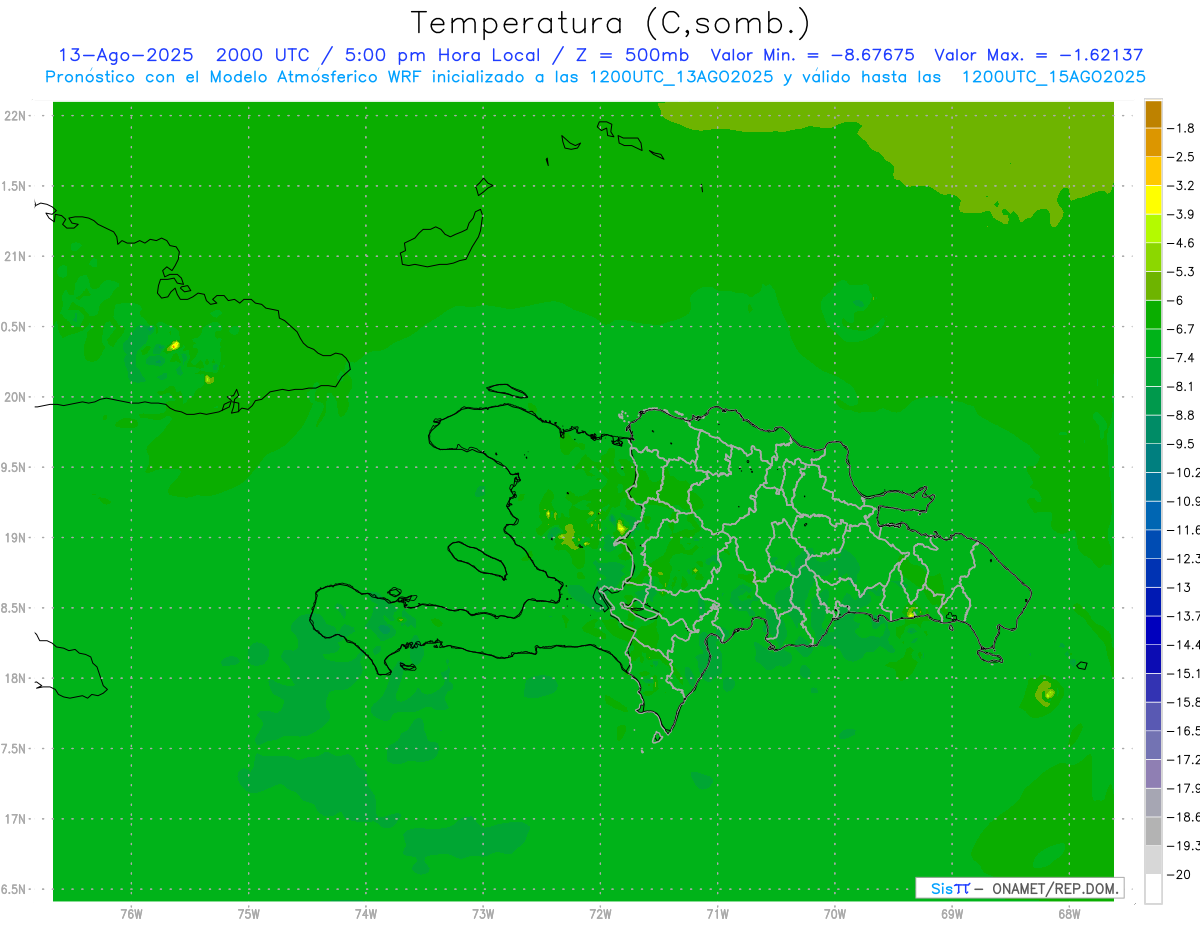Click the "-6.7" value on the color scale
This screenshot has height=927, width=1200.
pyautogui.click(x=1184, y=329)
